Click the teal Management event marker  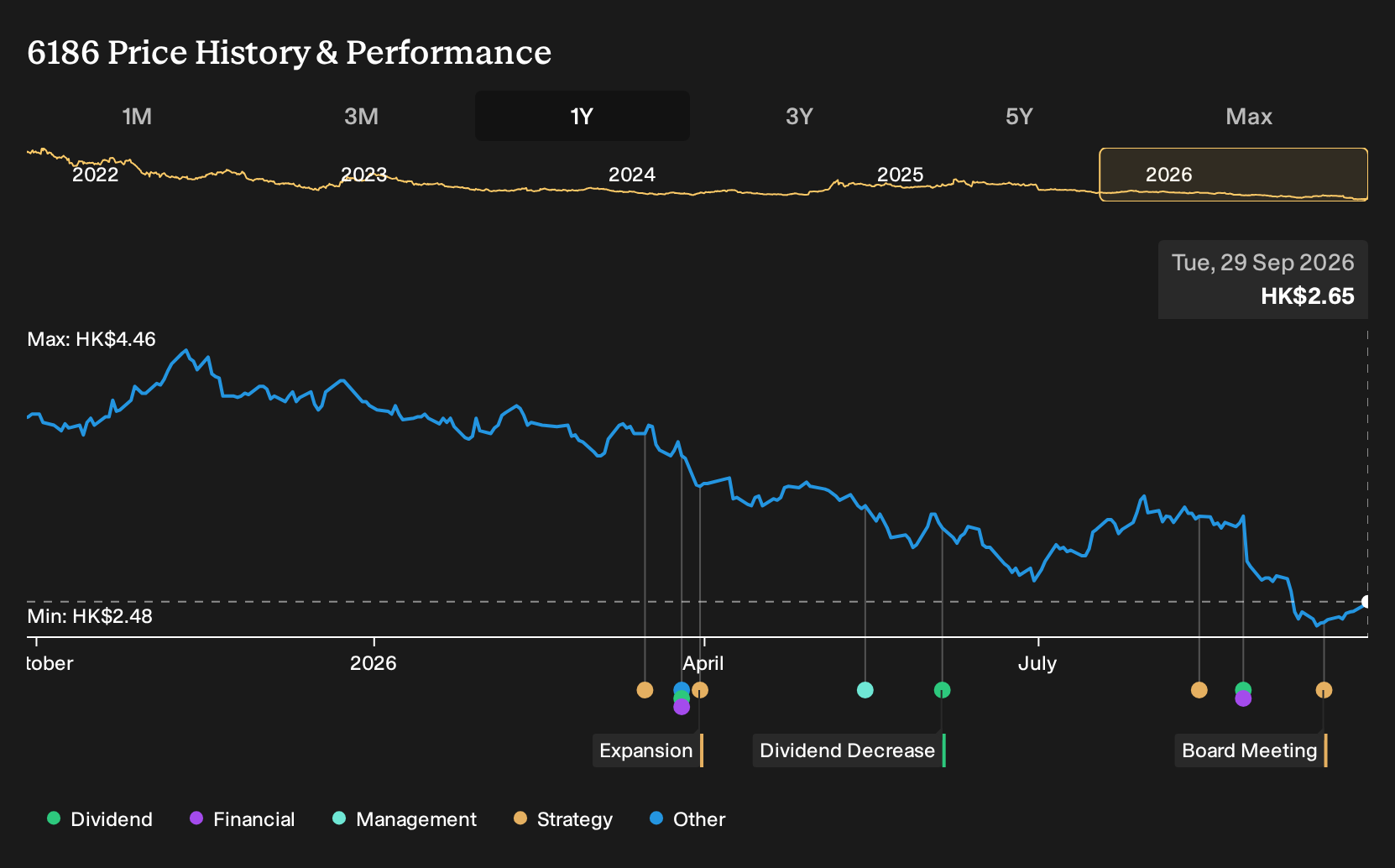point(865,690)
